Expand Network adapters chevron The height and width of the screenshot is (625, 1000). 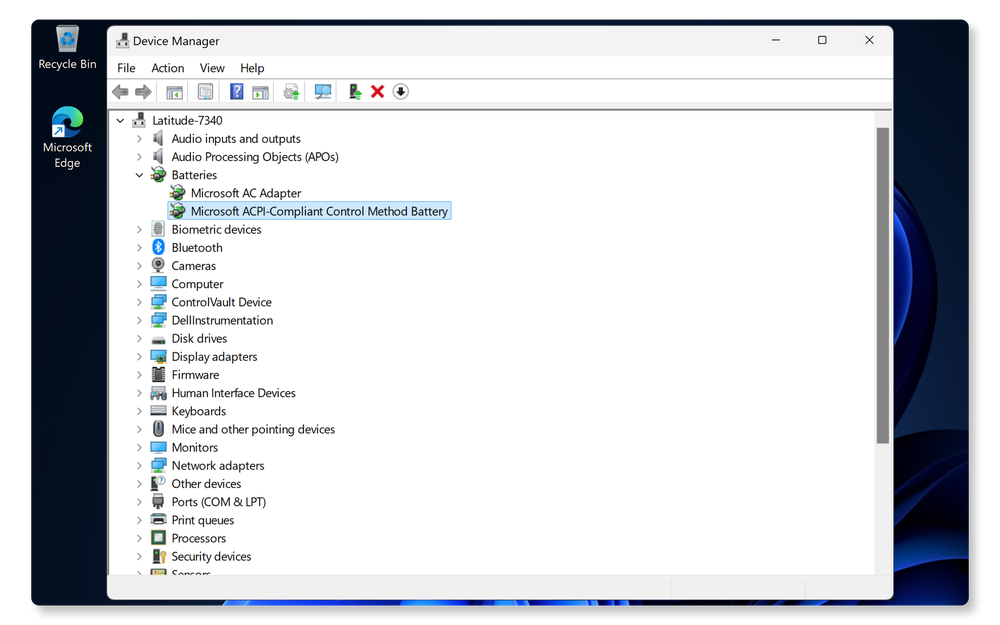(139, 466)
